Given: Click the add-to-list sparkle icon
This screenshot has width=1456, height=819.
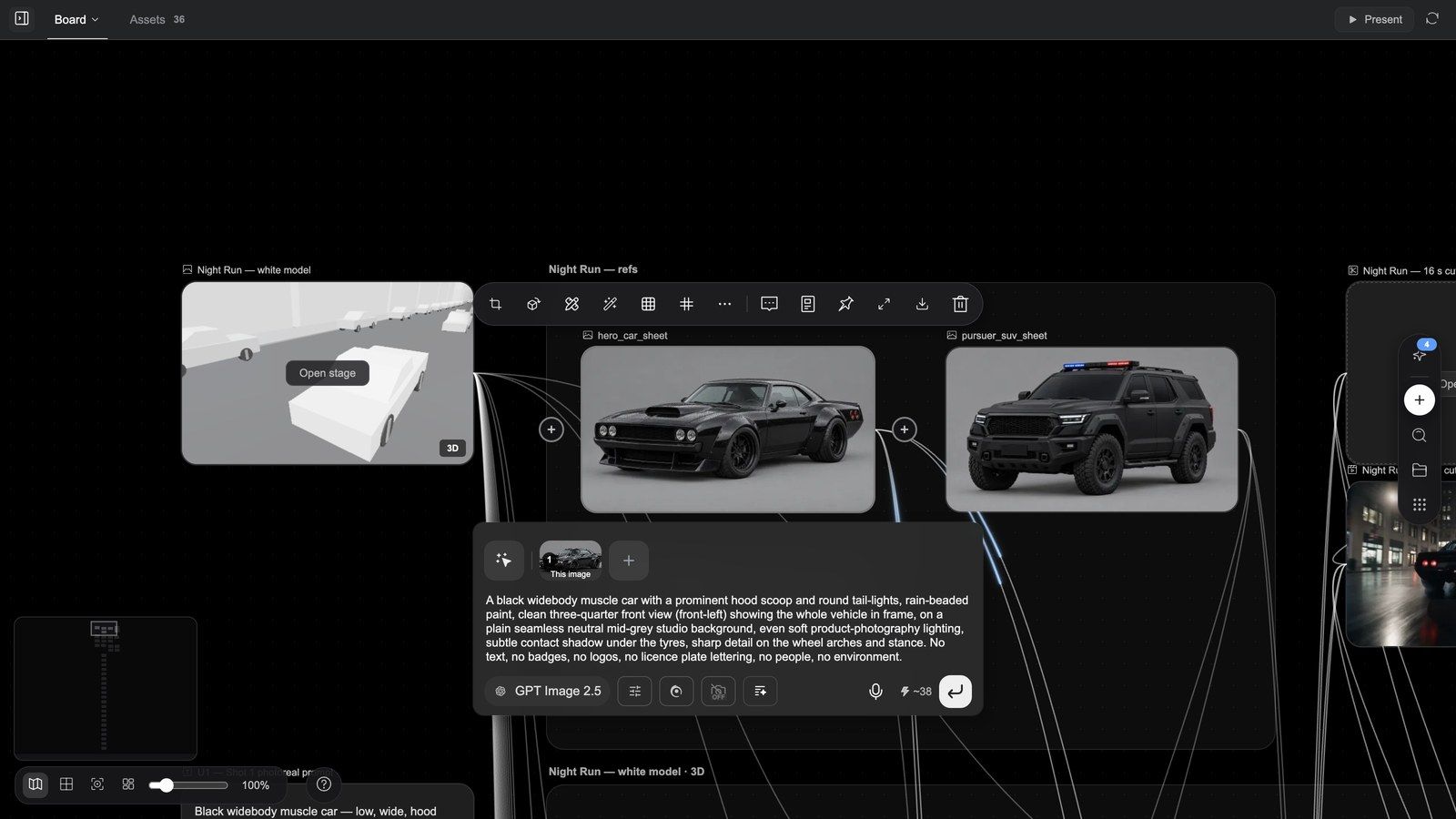Looking at the screenshot, I should tap(760, 692).
